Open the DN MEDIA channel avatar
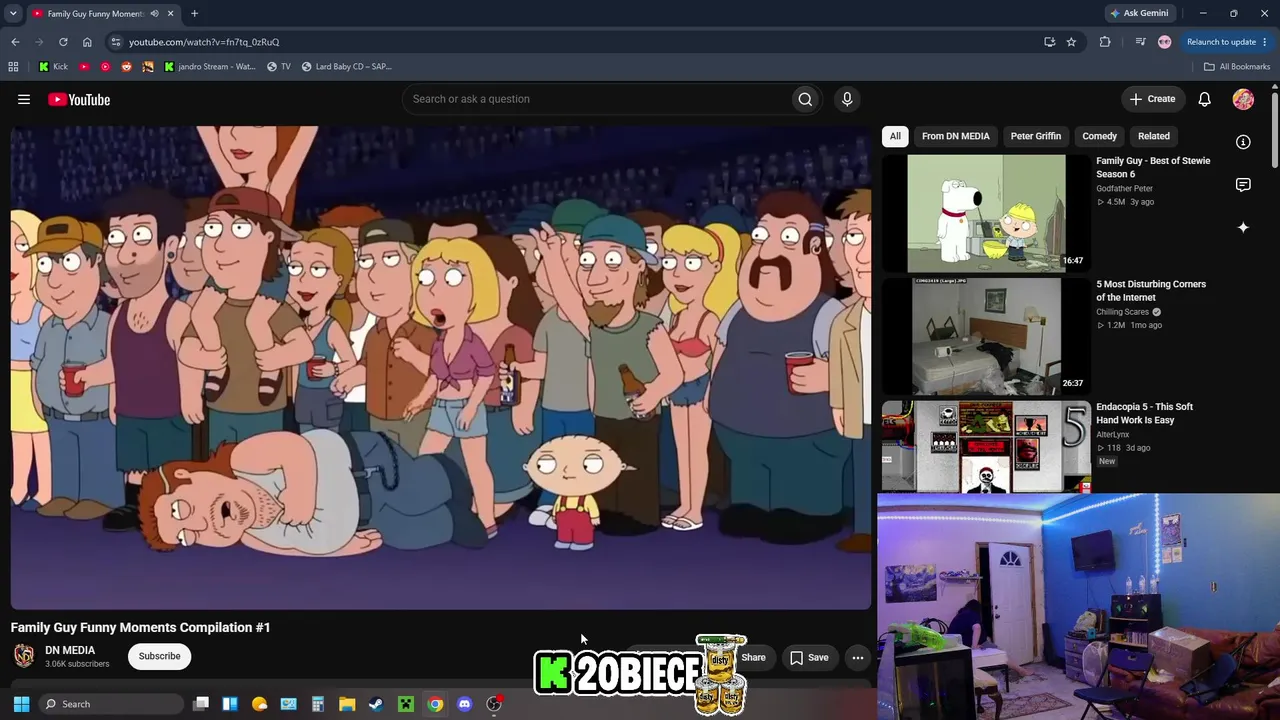This screenshot has width=1280, height=720. coord(24,656)
